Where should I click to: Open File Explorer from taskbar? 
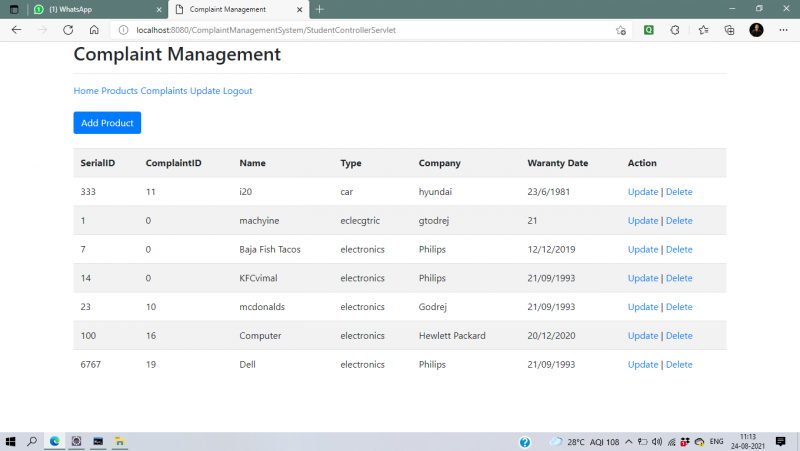(x=120, y=441)
